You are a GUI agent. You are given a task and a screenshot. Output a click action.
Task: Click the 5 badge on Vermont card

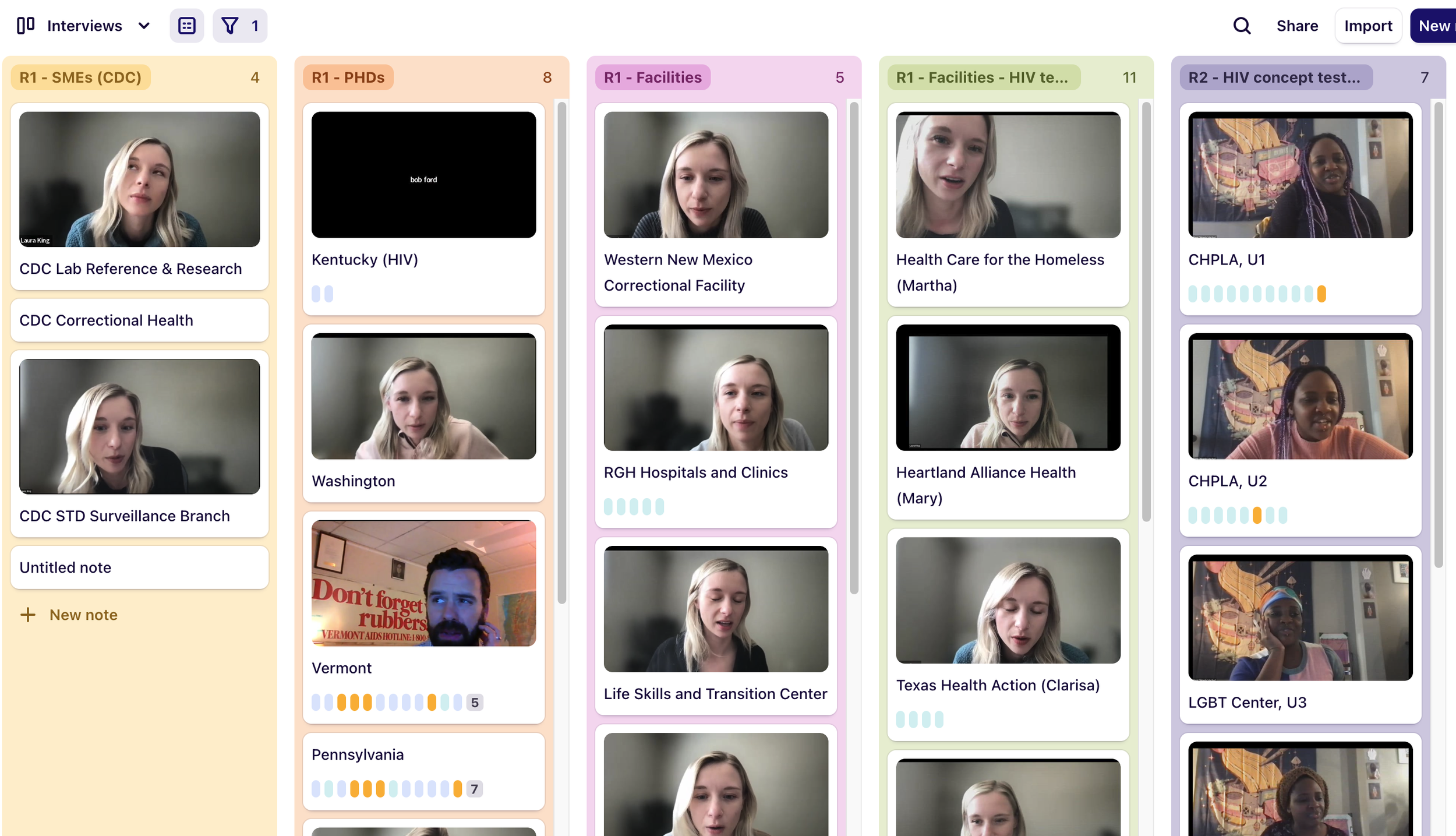point(475,703)
